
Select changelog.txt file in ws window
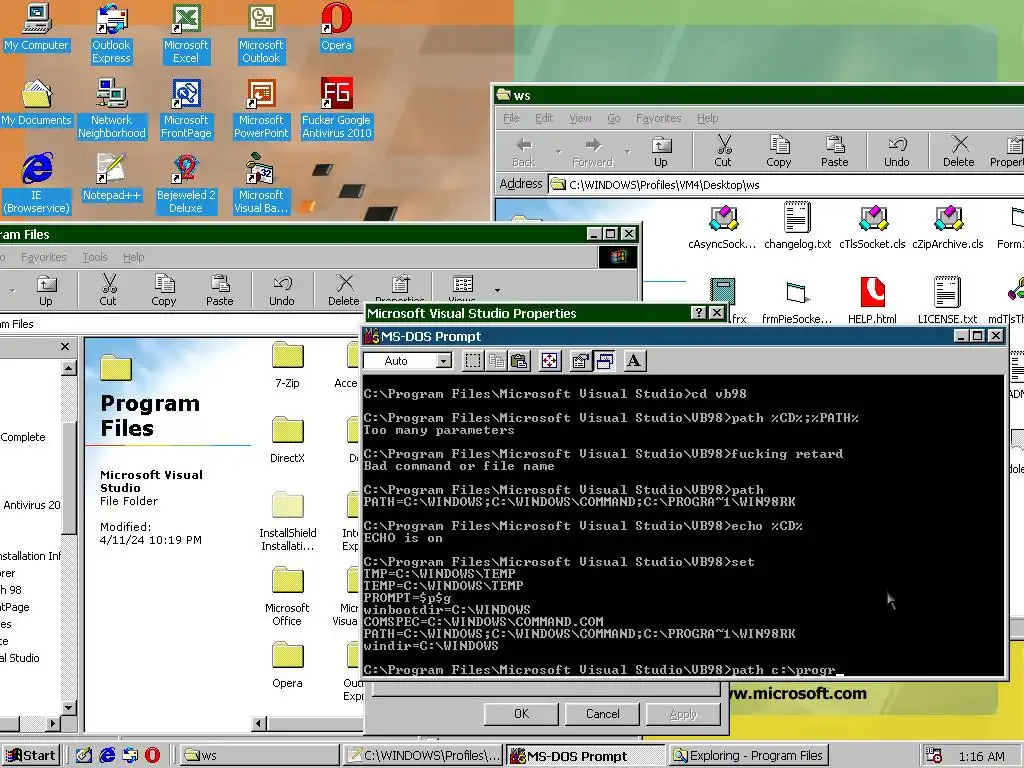click(x=797, y=226)
